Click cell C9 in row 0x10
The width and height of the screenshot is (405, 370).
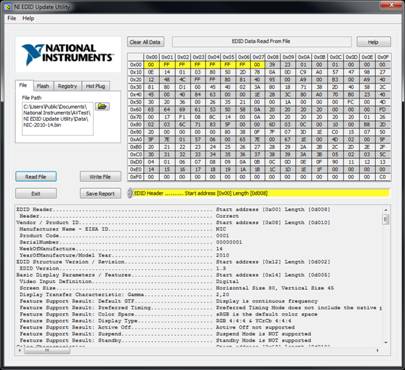303,72
